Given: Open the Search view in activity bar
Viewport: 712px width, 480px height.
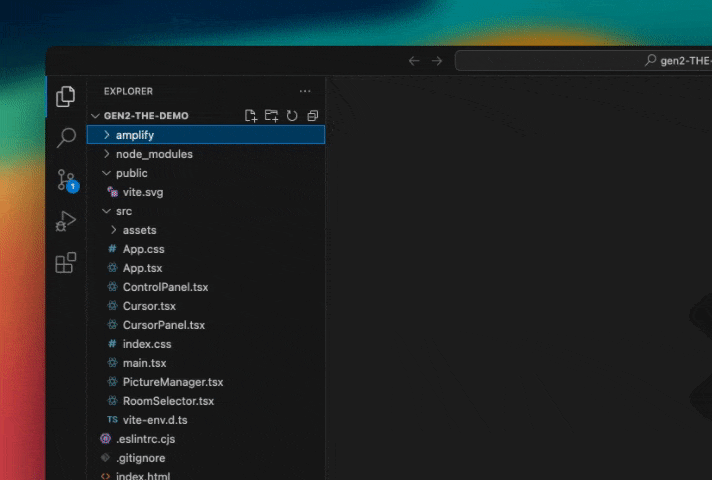Looking at the screenshot, I should point(66,137).
